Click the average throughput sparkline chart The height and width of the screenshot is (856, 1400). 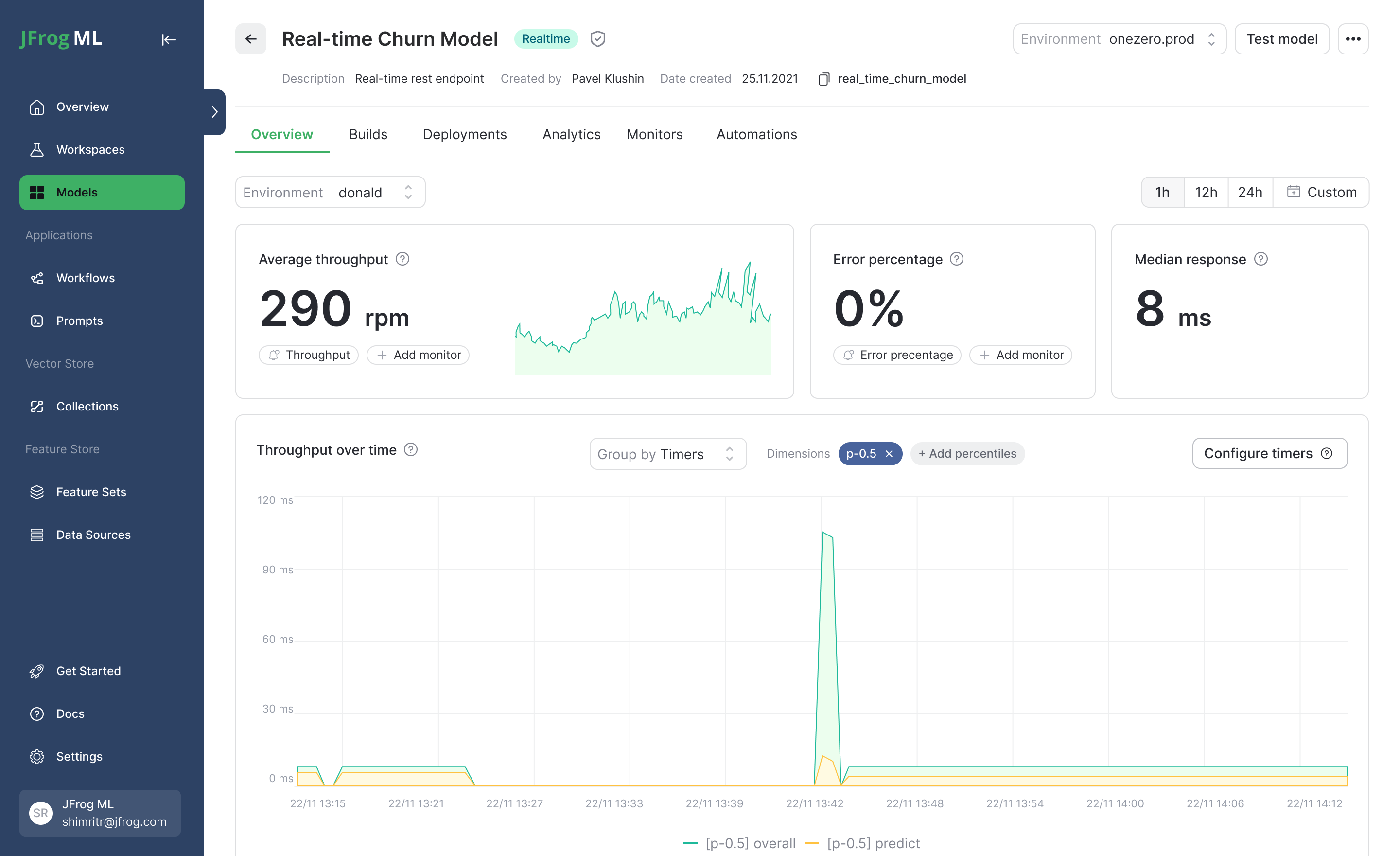643,318
